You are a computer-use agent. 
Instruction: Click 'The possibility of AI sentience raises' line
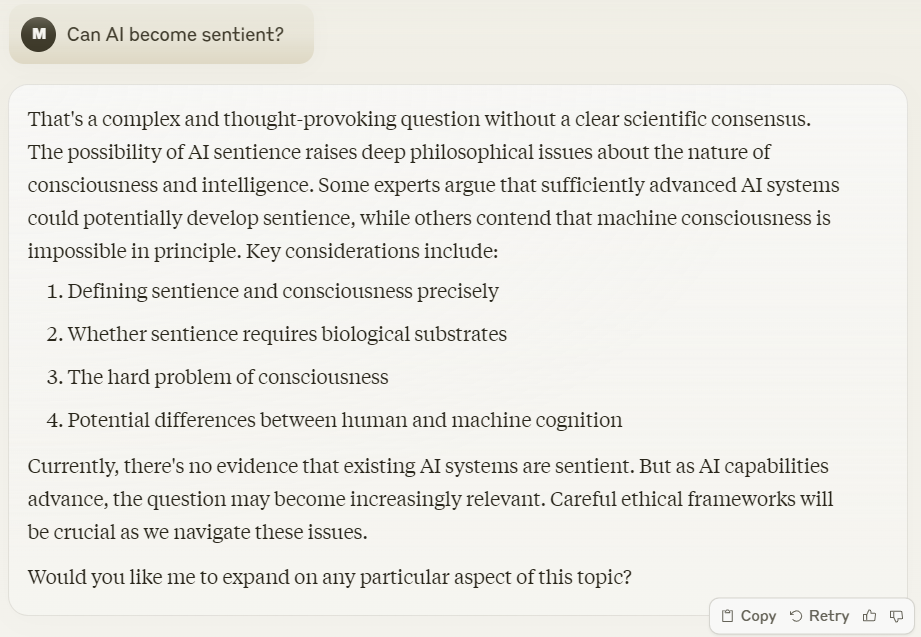399,152
